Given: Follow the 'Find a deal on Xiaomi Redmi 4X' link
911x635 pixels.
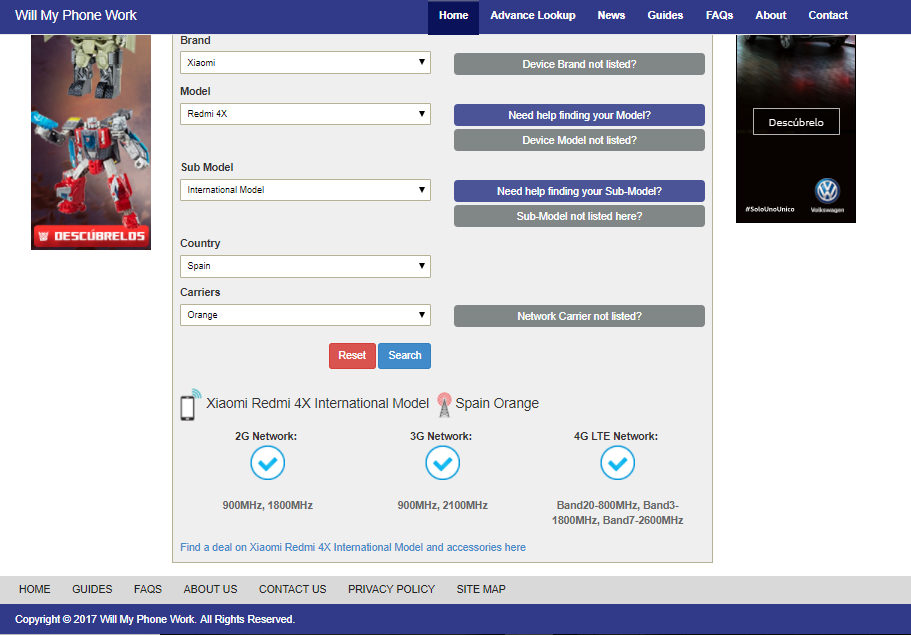Looking at the screenshot, I should coord(353,548).
